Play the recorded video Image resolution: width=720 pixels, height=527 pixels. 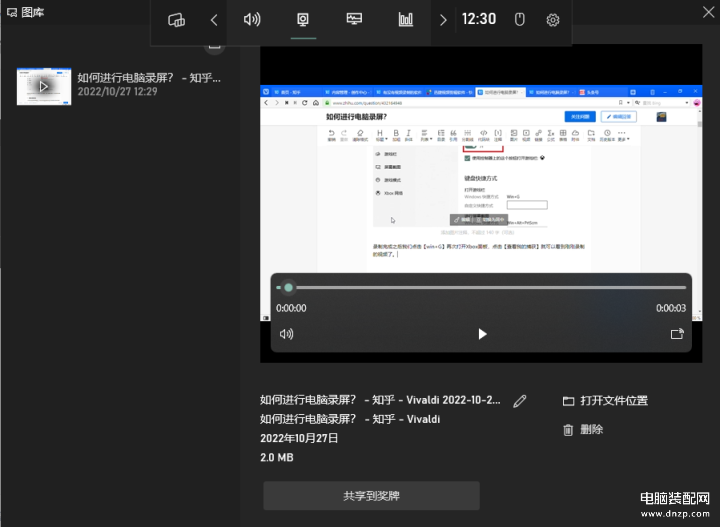(x=482, y=334)
